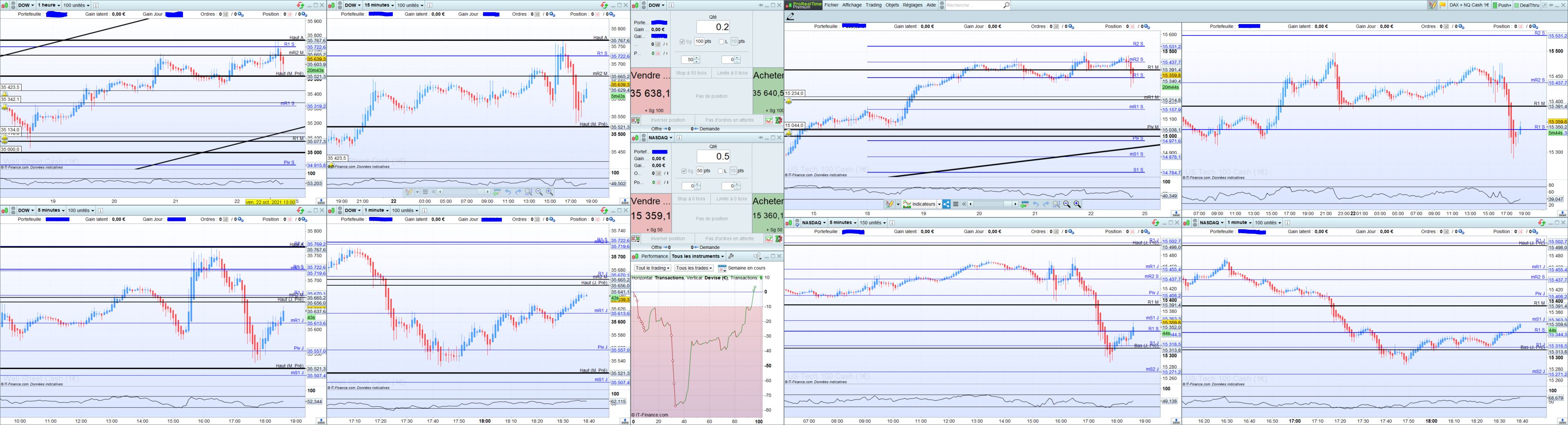The height and width of the screenshot is (425, 1568).
Task: Click the pencil icon in the DOW 15 minutes toolbar
Action: click(x=409, y=192)
